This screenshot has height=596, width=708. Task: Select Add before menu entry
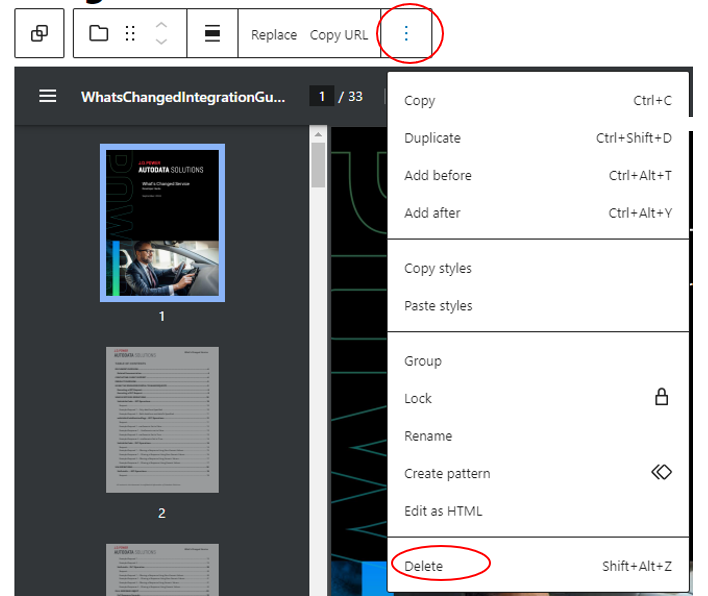437,176
